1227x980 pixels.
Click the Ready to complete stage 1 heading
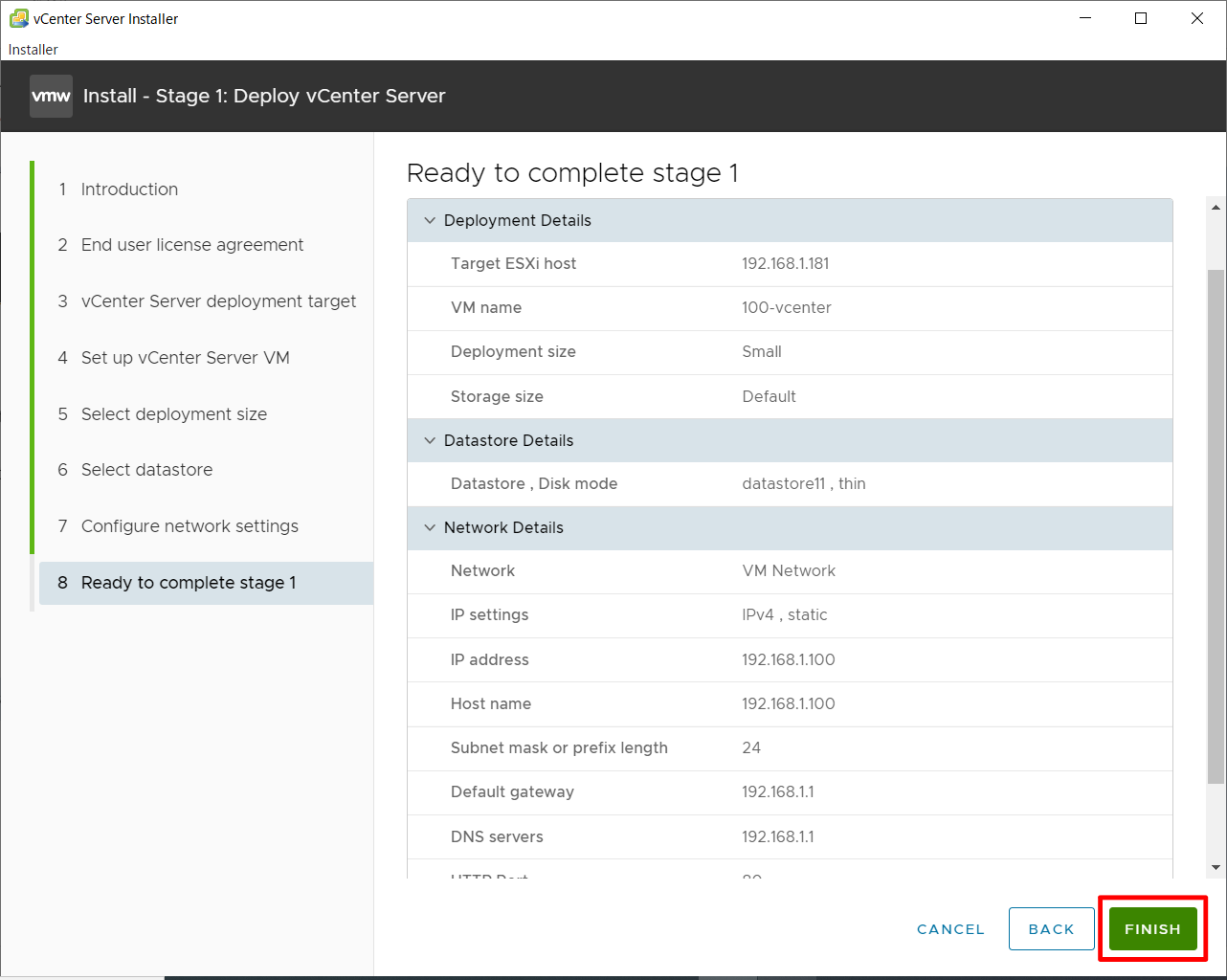pos(572,173)
